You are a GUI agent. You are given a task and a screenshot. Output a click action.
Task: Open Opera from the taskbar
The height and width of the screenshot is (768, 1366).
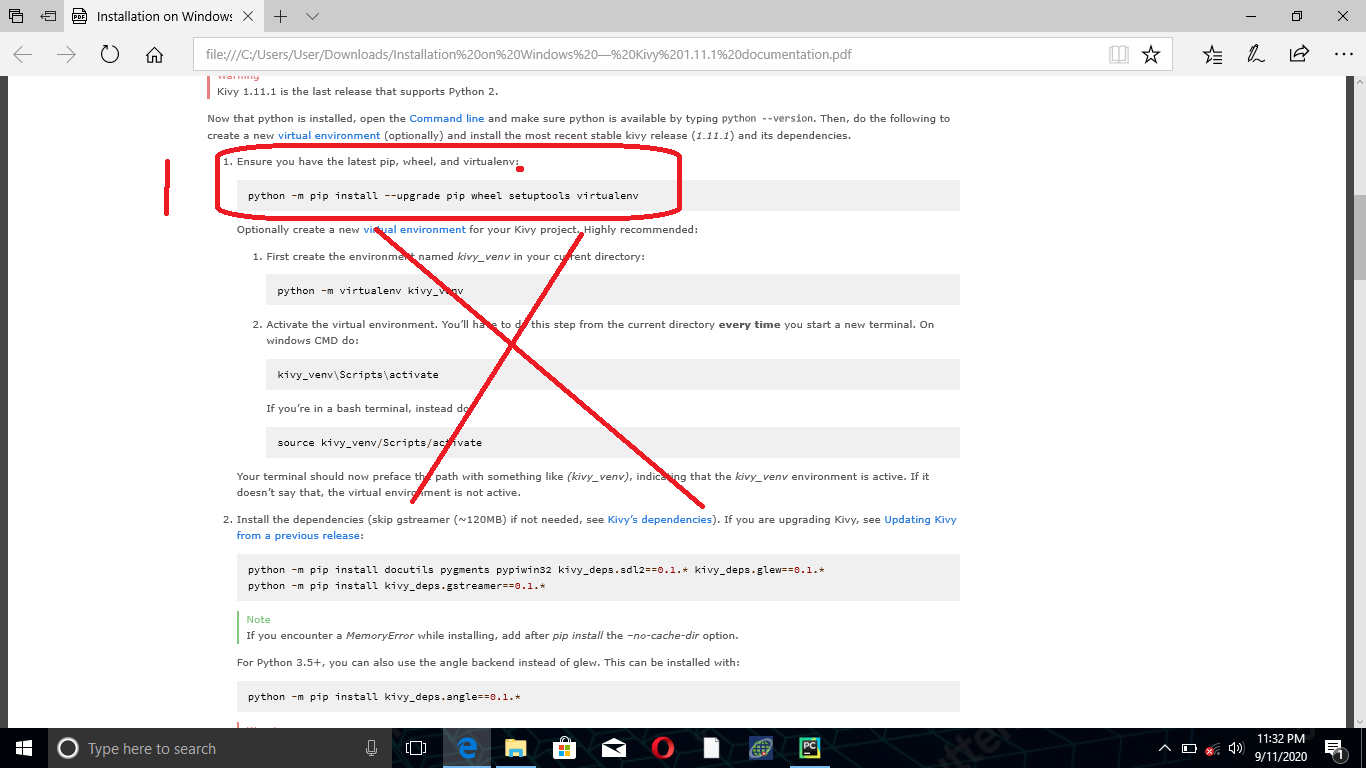click(x=662, y=747)
